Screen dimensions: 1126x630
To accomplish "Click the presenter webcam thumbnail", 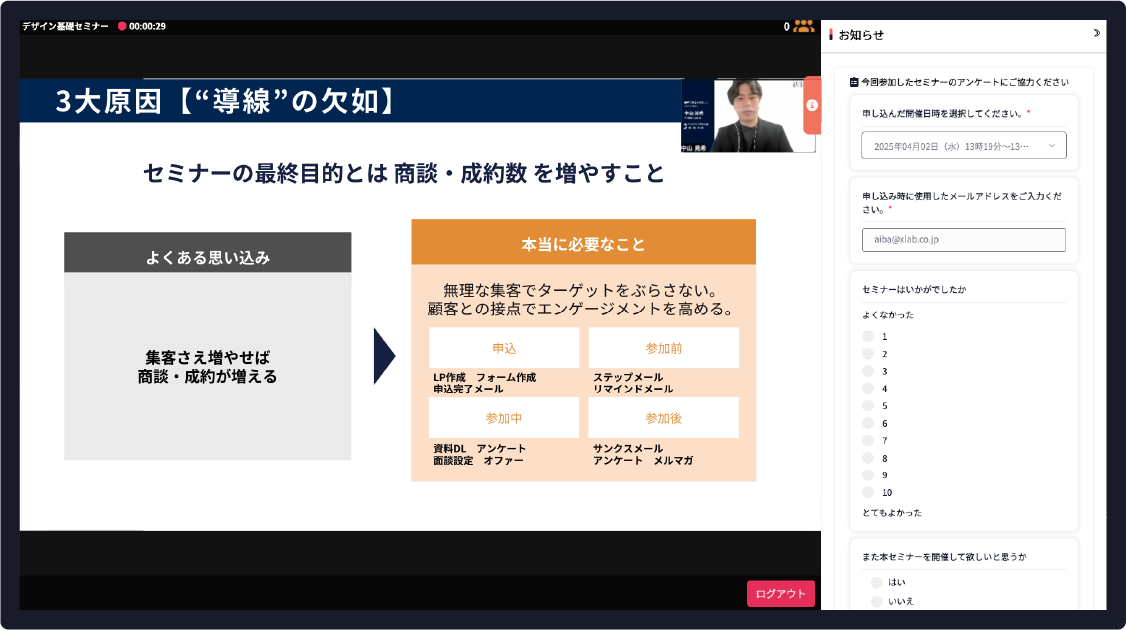I will [748, 115].
